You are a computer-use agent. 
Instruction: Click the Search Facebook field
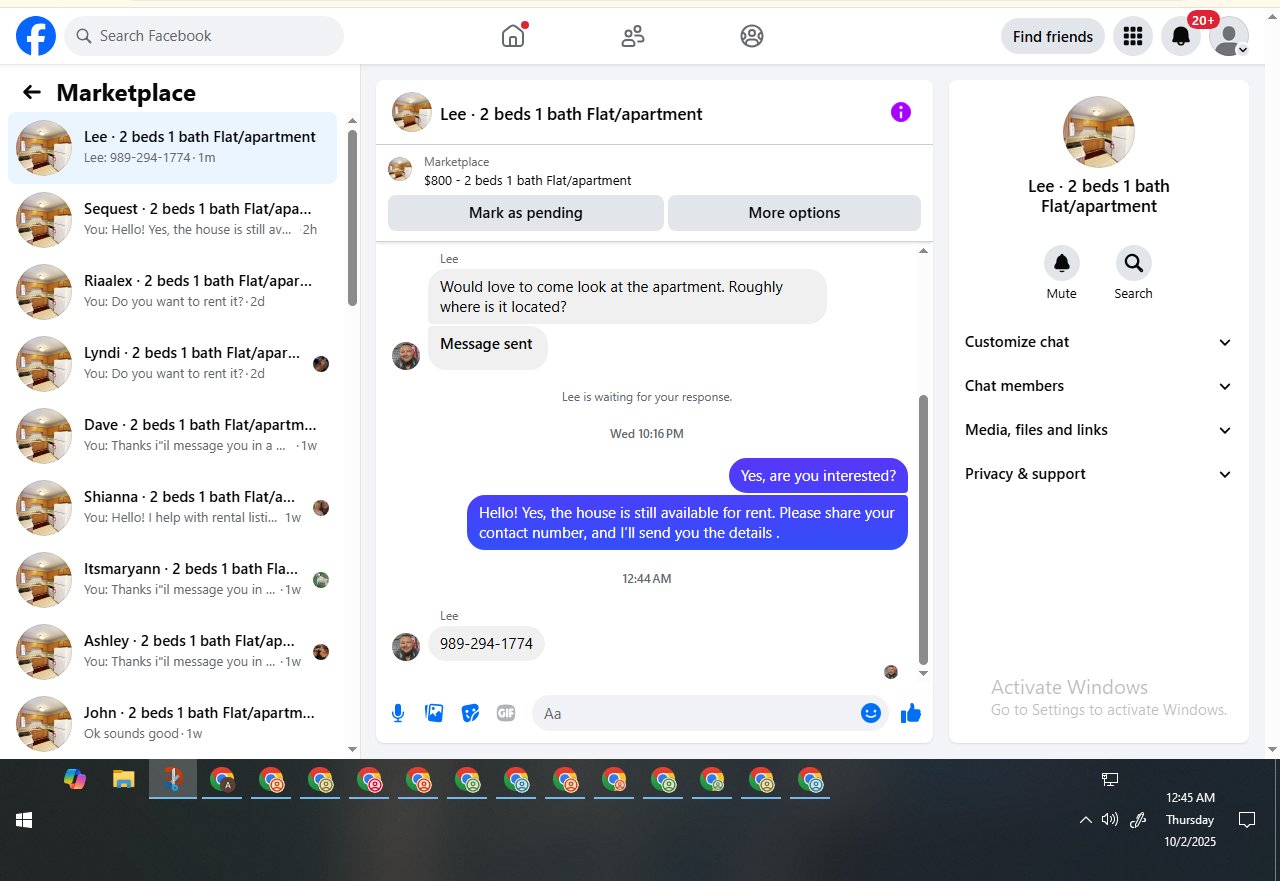click(204, 36)
